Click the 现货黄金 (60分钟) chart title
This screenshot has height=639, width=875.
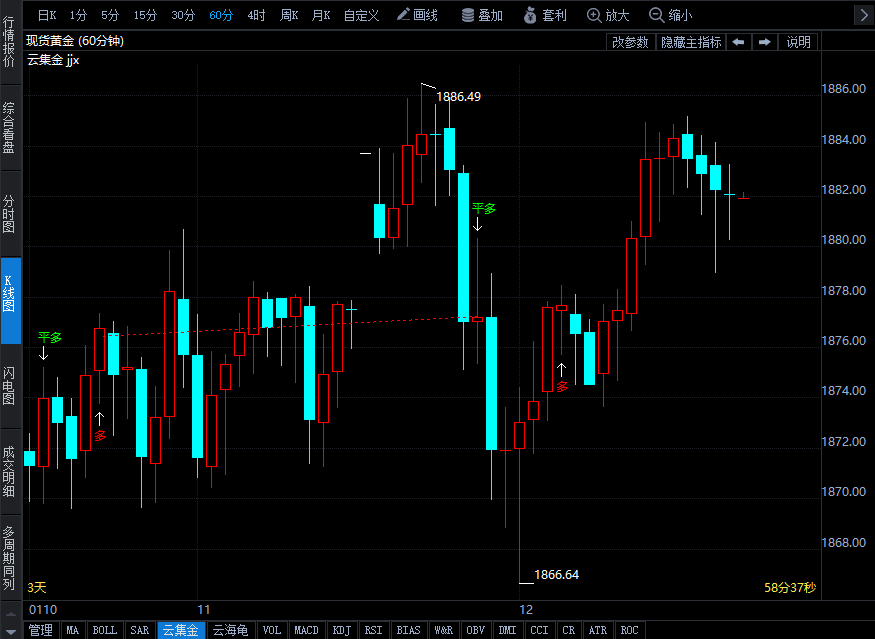point(75,41)
